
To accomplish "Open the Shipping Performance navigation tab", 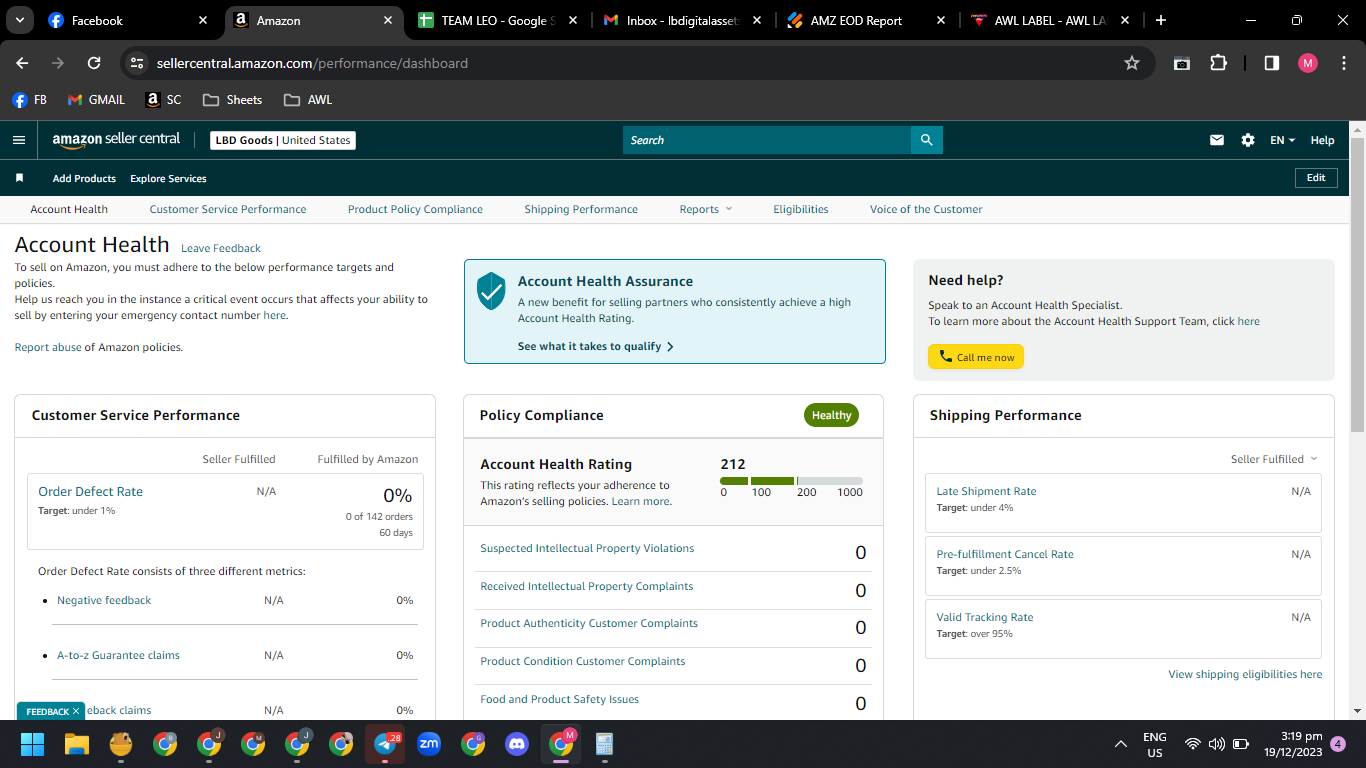I will (581, 209).
